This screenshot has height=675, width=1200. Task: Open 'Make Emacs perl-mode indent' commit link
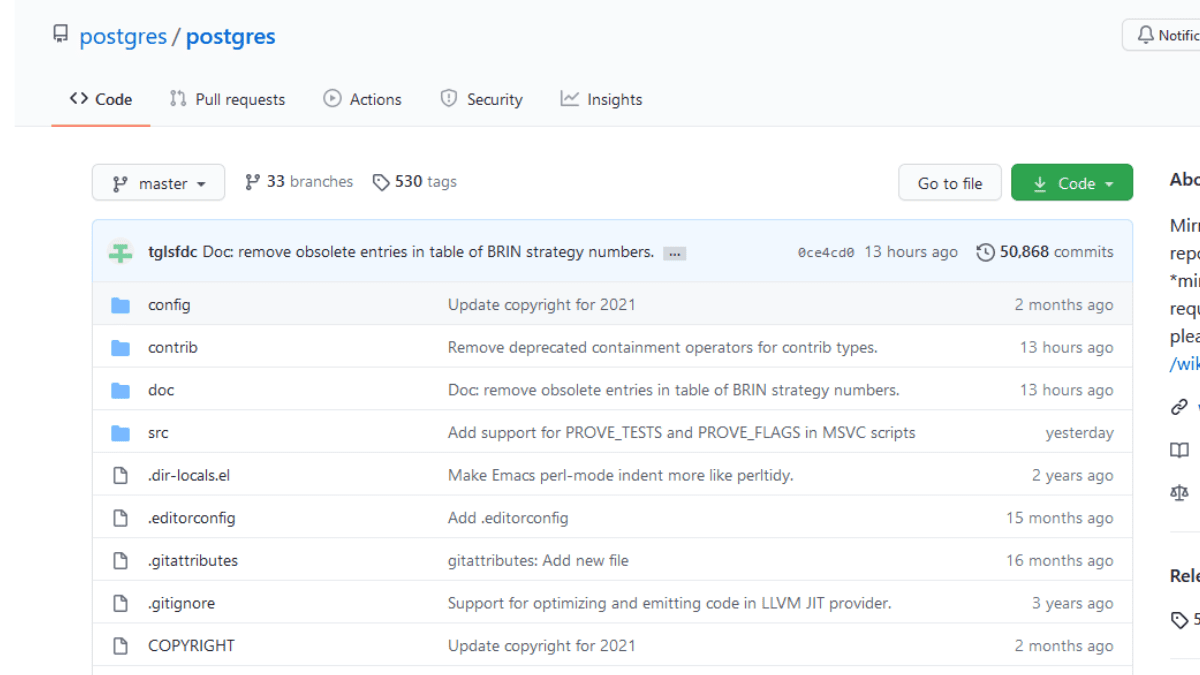(621, 476)
